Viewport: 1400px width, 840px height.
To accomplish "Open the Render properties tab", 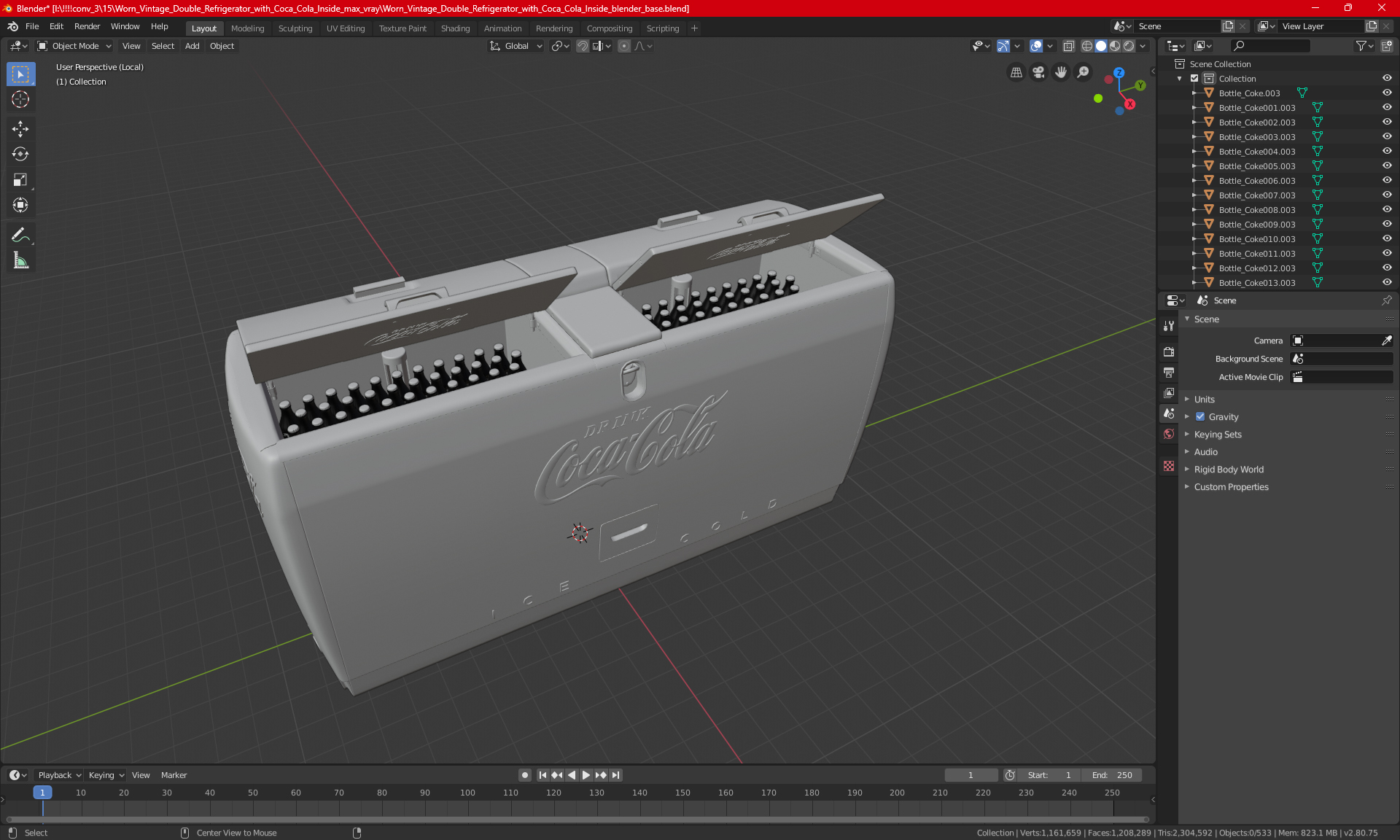I will [1169, 351].
